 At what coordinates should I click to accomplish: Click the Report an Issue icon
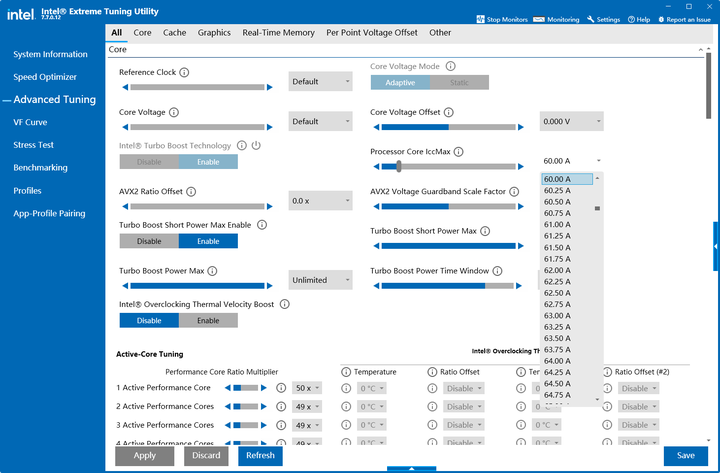pos(661,20)
